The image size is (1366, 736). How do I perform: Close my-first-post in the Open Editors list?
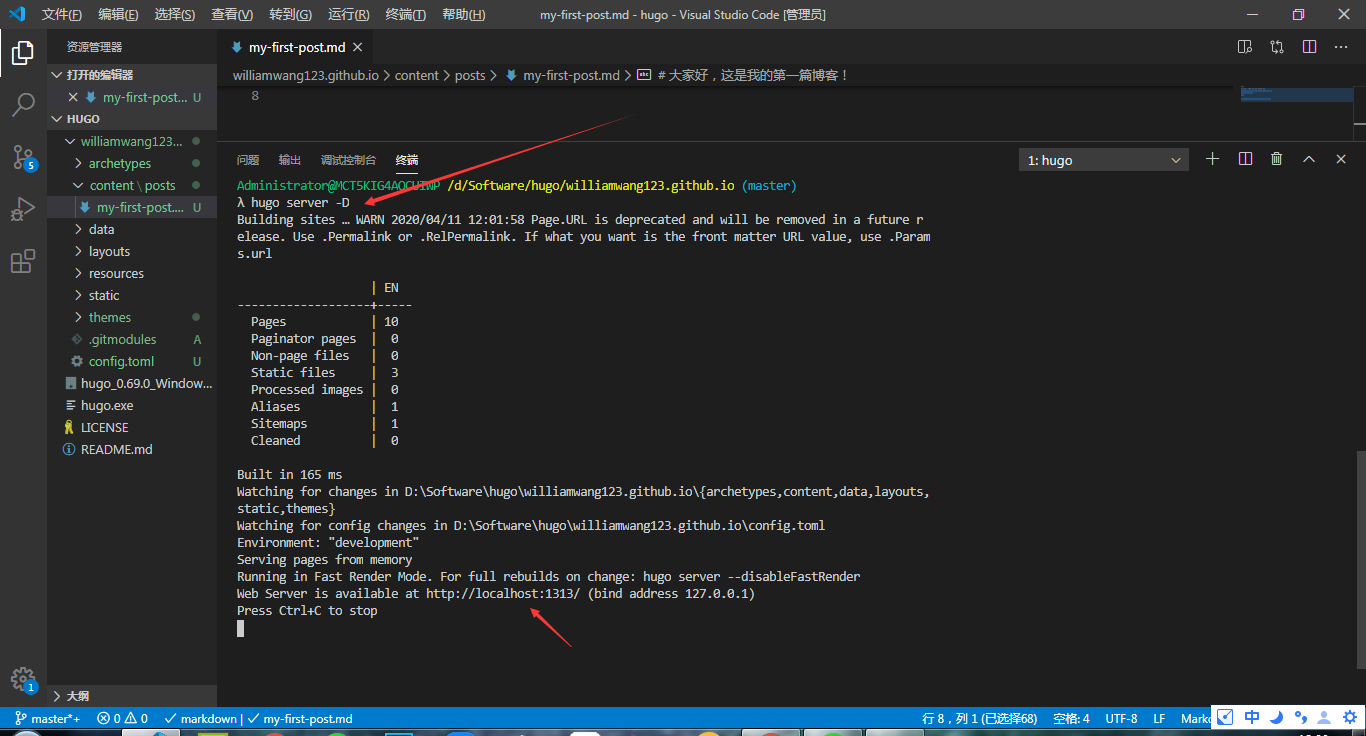point(73,97)
